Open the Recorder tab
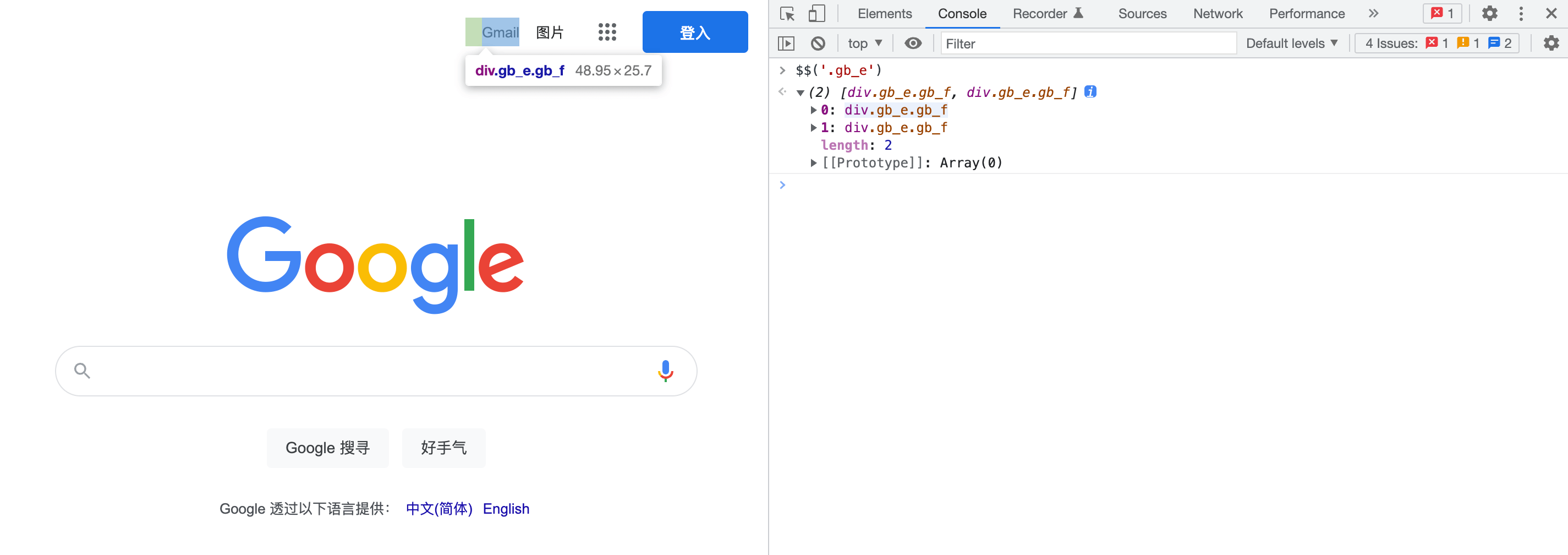This screenshot has width=1568, height=555. [1048, 13]
